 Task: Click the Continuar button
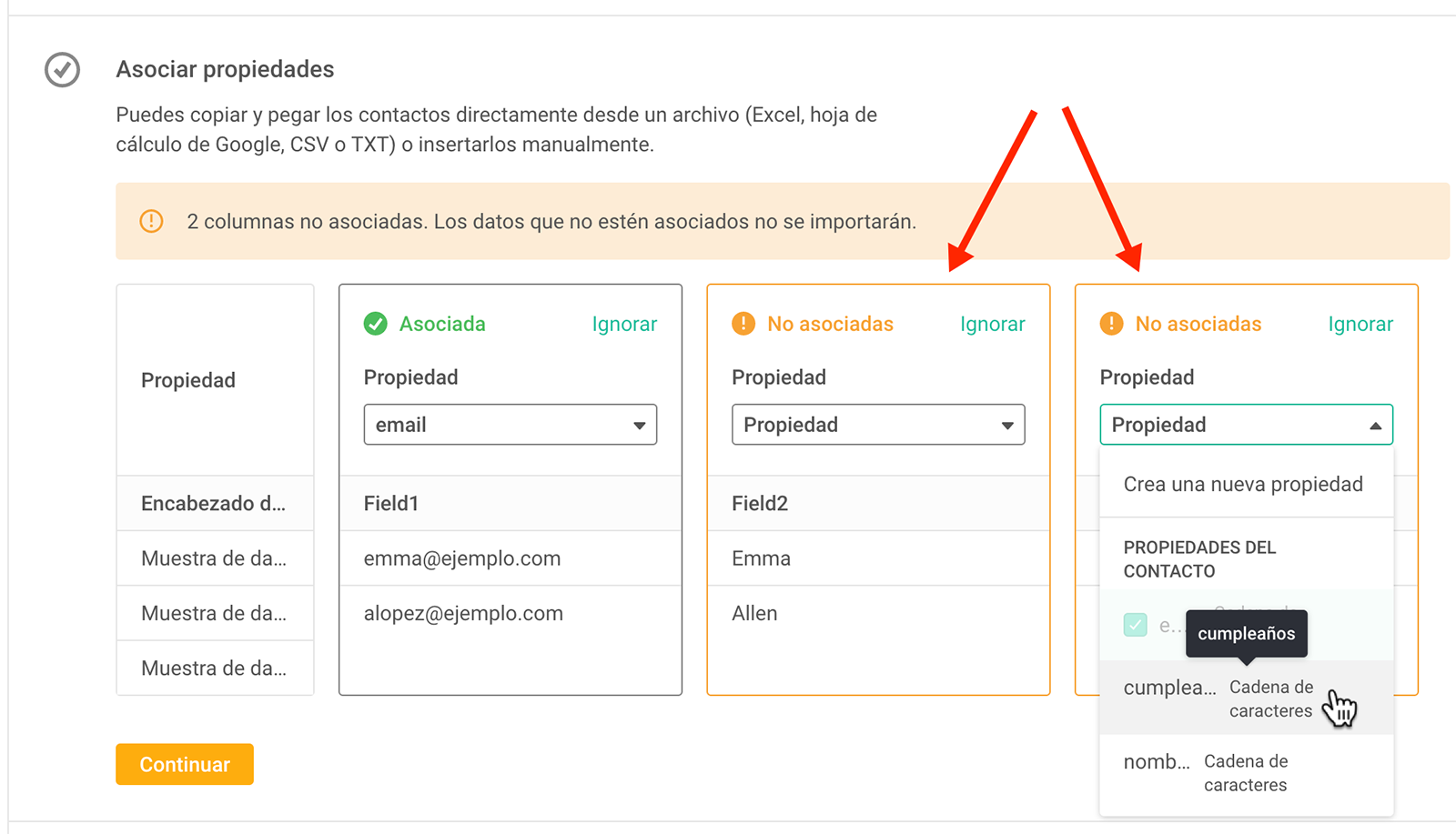[185, 764]
